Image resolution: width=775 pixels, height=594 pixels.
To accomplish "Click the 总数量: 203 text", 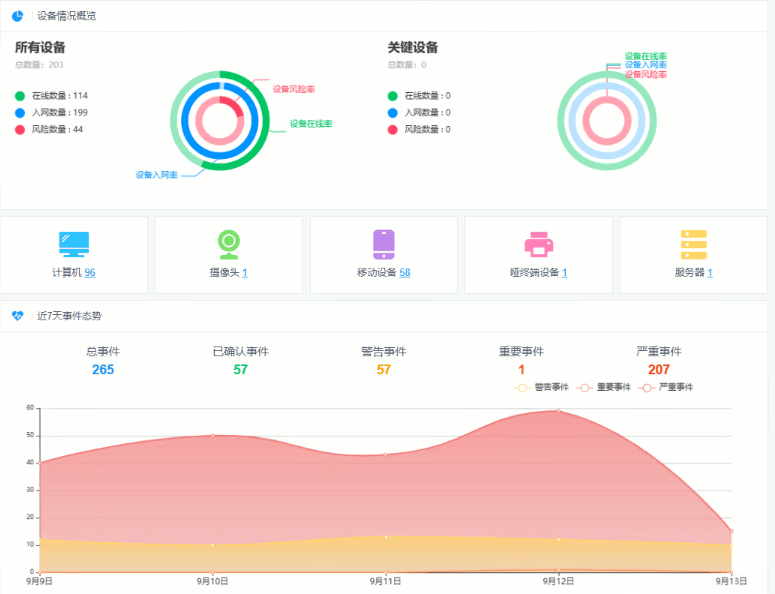I will click(39, 65).
